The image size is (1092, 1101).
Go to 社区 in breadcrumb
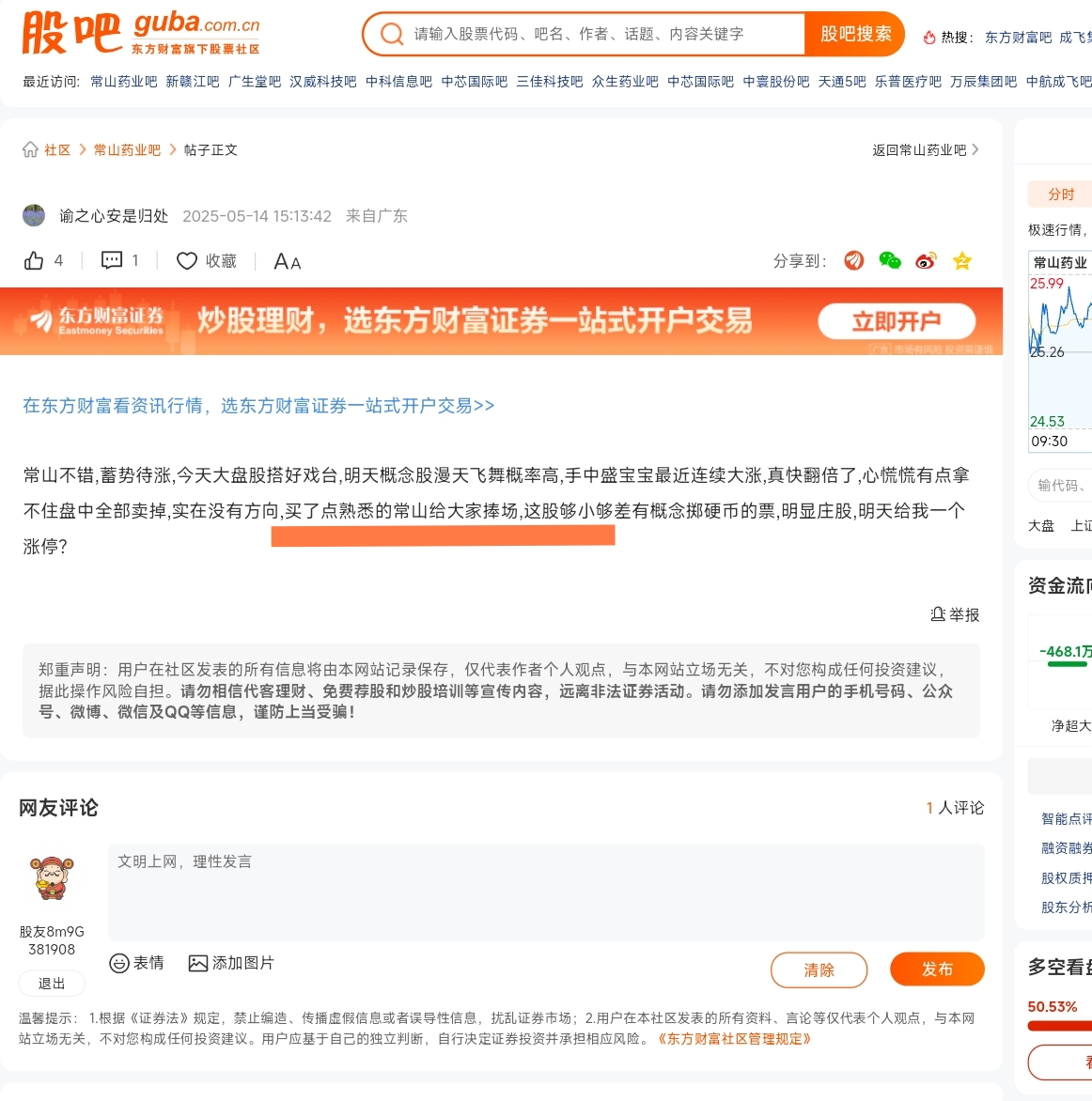pos(57,149)
